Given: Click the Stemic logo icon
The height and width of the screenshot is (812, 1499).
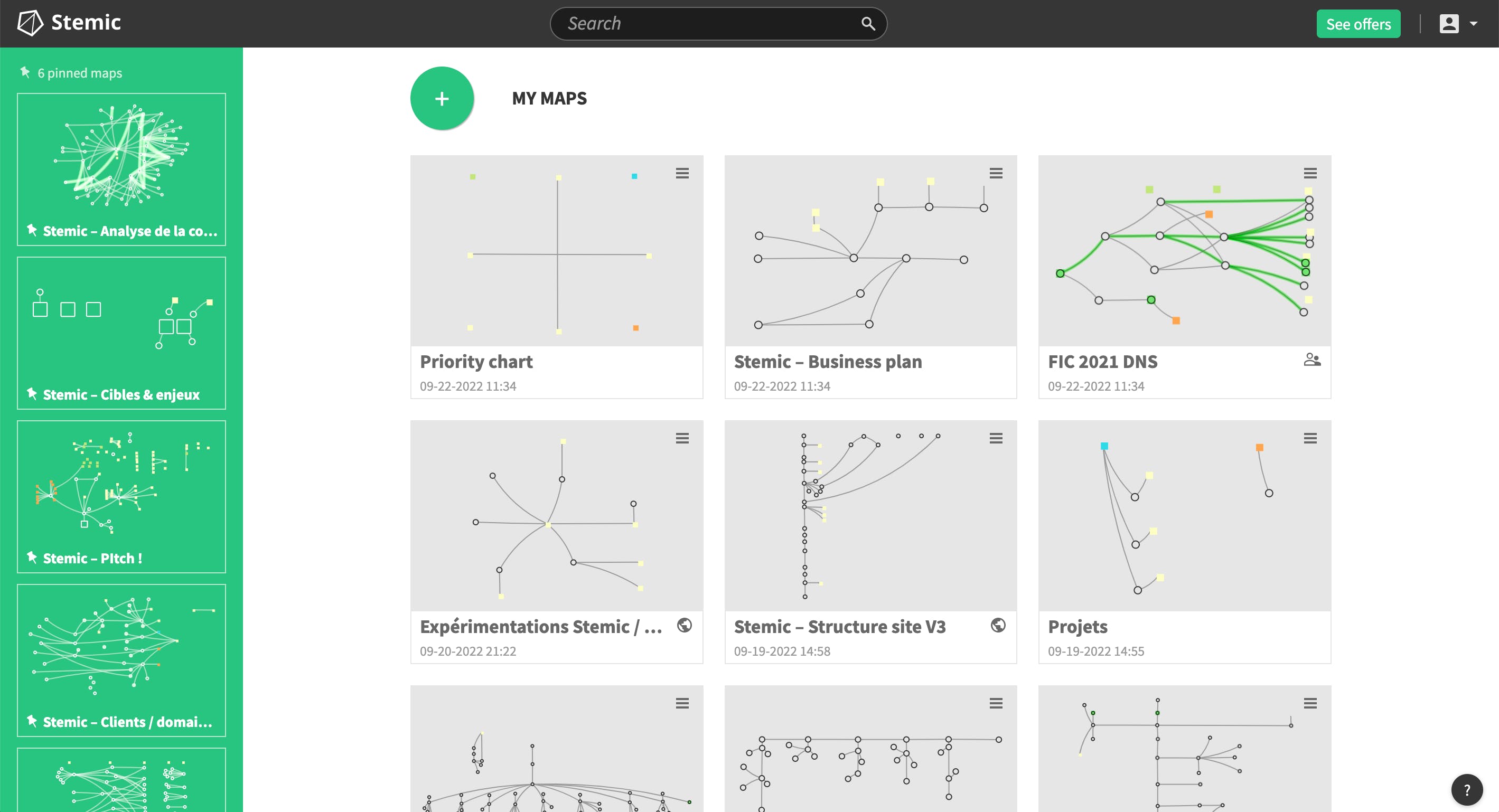Looking at the screenshot, I should tap(30, 23).
